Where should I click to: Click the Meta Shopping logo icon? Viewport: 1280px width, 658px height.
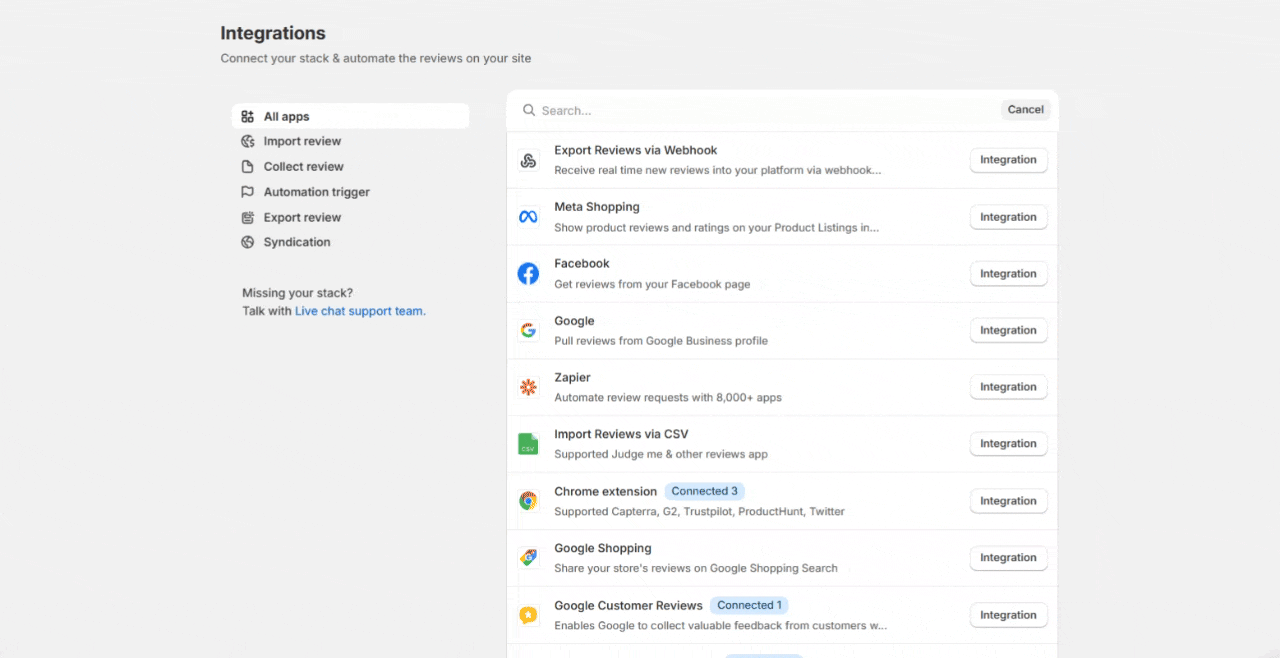click(x=528, y=217)
